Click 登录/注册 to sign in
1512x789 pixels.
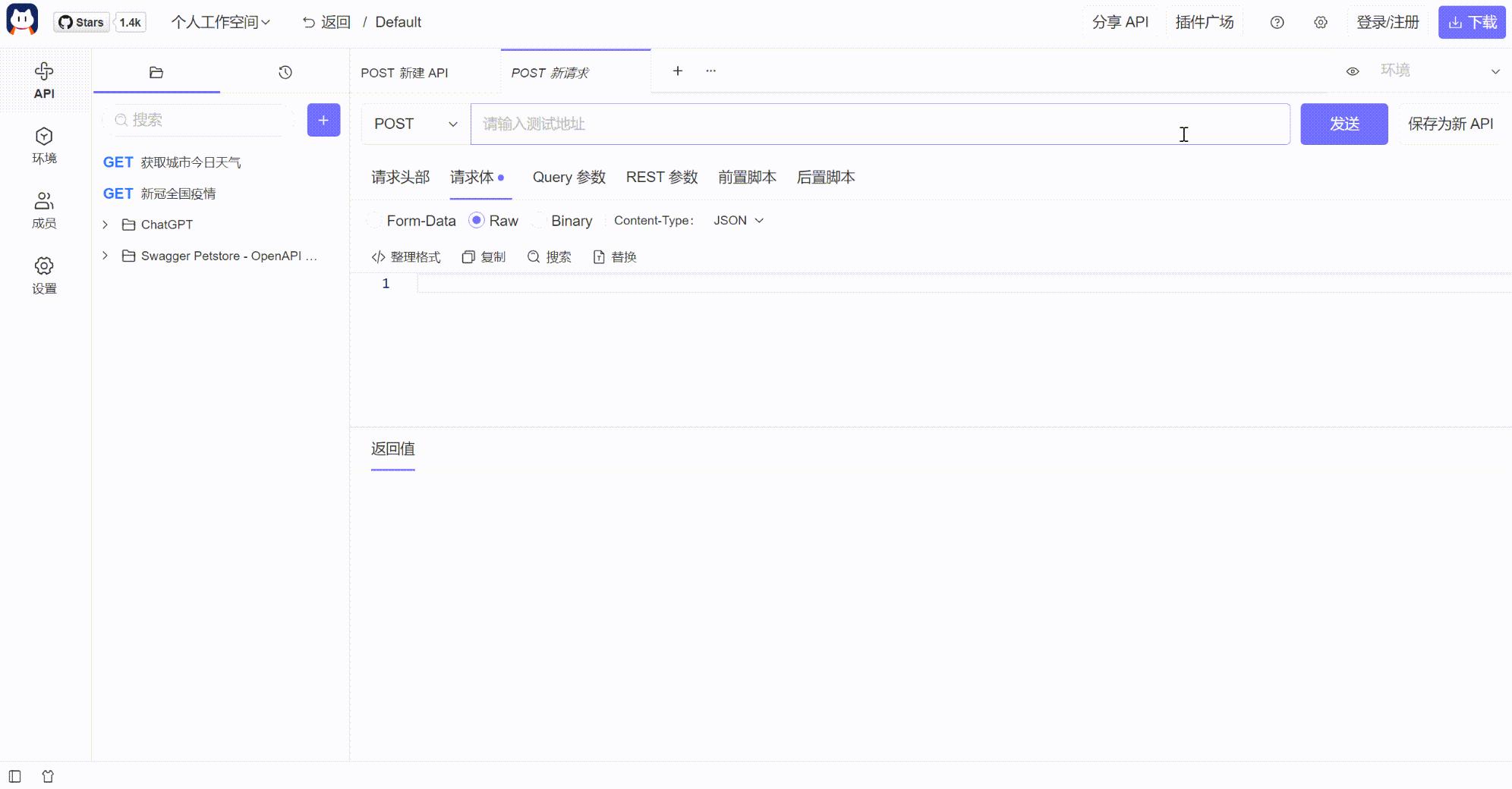pos(1388,22)
